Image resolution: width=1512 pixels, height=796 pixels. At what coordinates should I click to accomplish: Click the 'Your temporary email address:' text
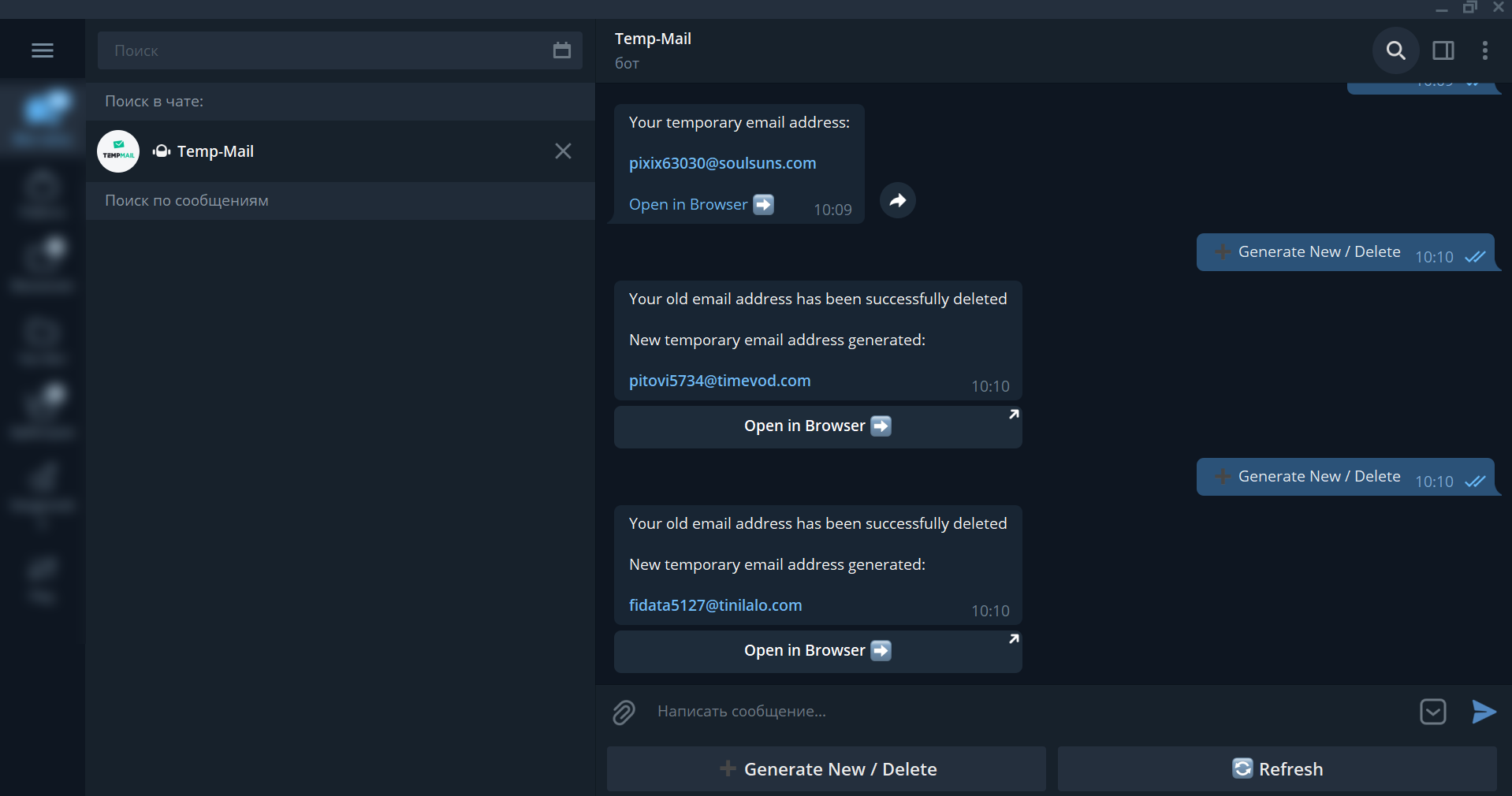point(739,123)
